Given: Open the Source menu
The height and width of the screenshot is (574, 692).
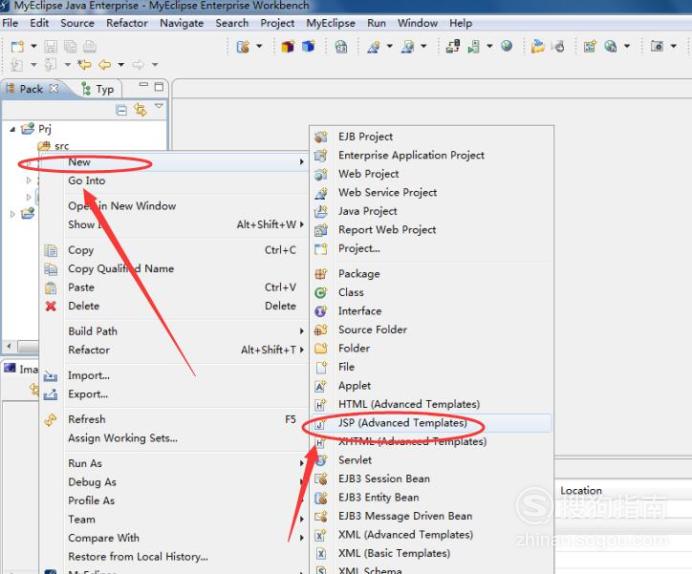Looking at the screenshot, I should click(x=77, y=23).
